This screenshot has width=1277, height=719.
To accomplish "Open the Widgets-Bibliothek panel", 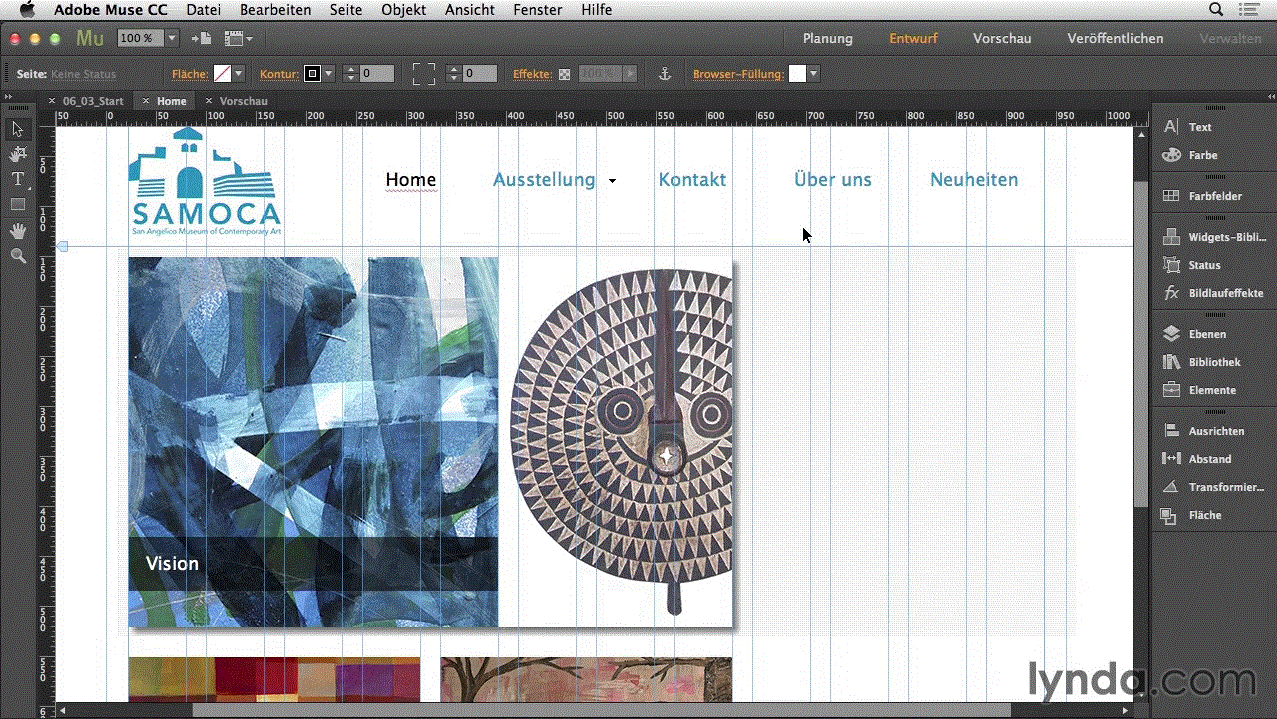I will click(x=1213, y=237).
